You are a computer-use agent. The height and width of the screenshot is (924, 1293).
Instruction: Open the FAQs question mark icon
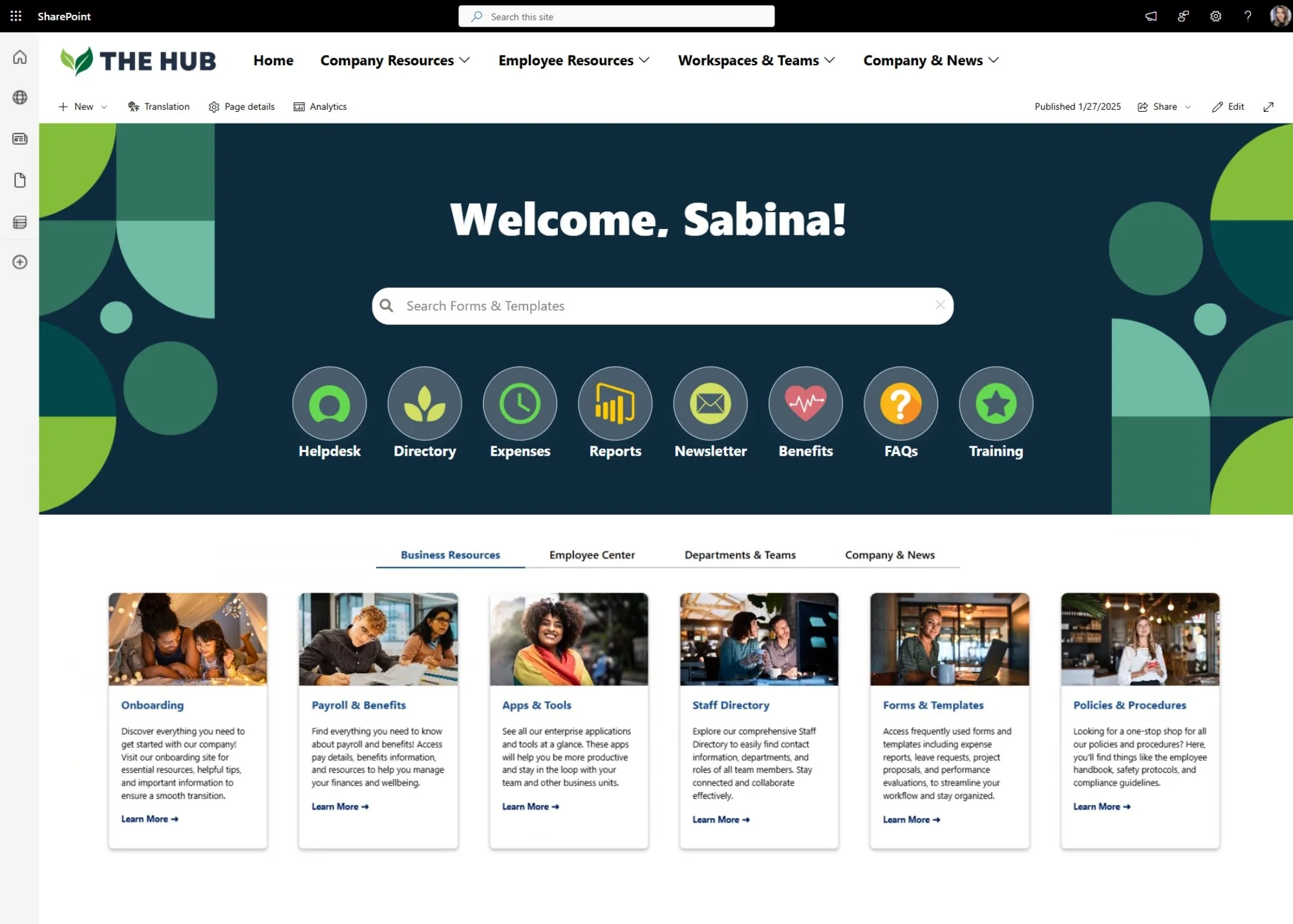pos(900,403)
